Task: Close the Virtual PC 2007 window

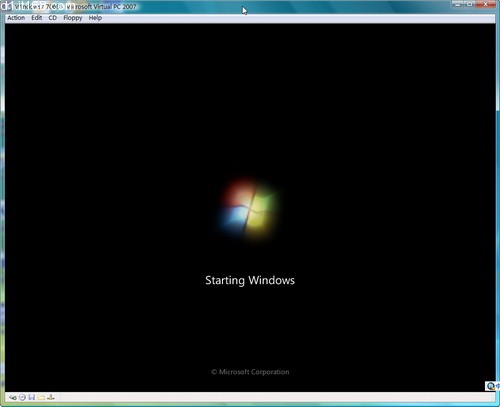Action: point(486,4)
